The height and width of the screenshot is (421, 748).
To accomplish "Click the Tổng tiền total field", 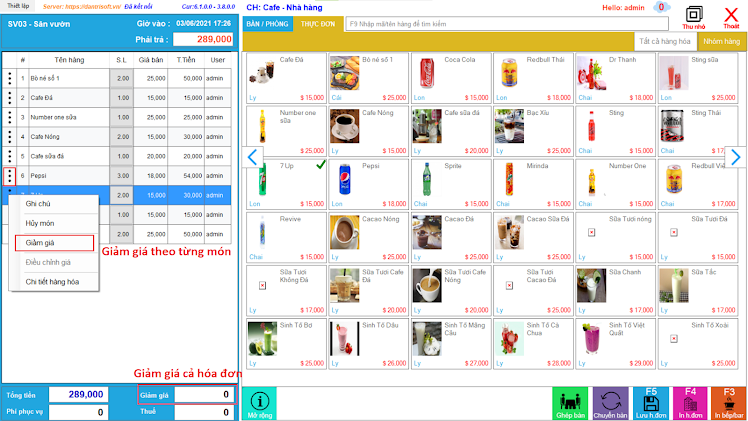I will (x=78, y=394).
